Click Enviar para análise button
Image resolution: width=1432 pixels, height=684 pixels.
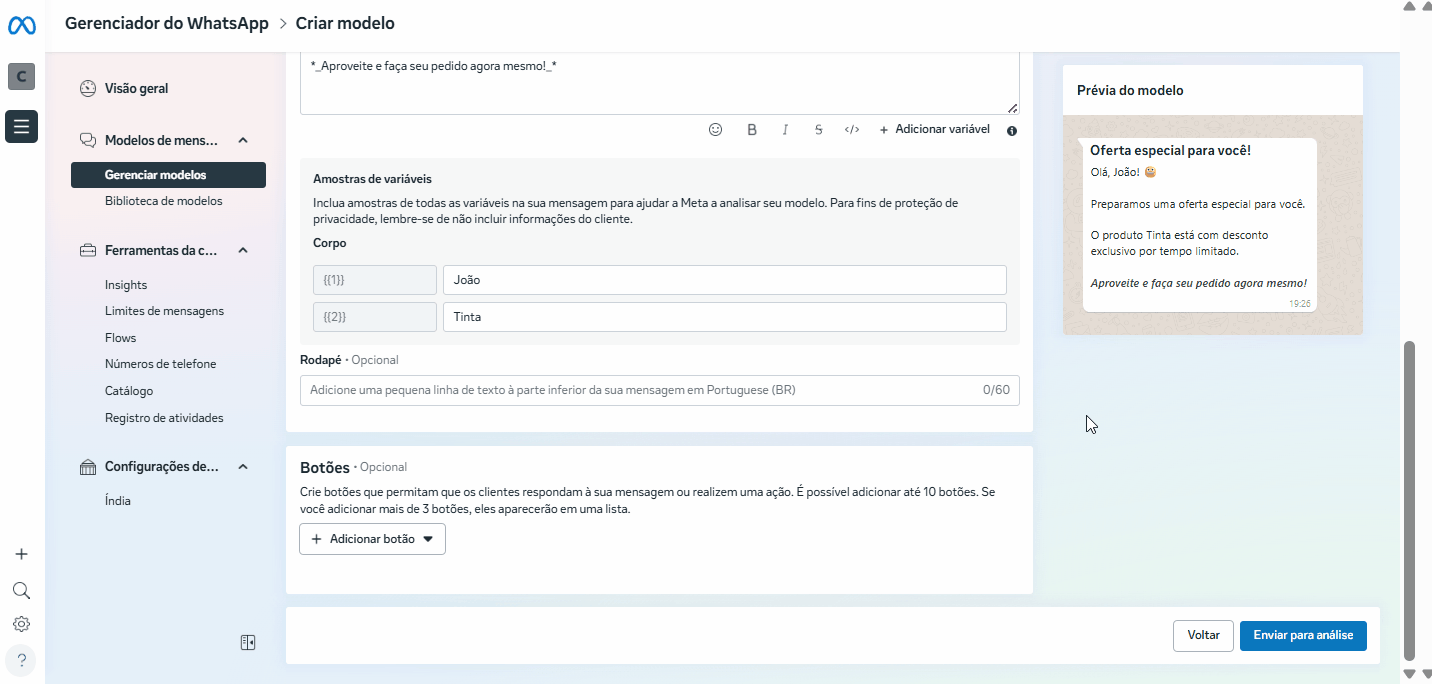tap(1302, 635)
